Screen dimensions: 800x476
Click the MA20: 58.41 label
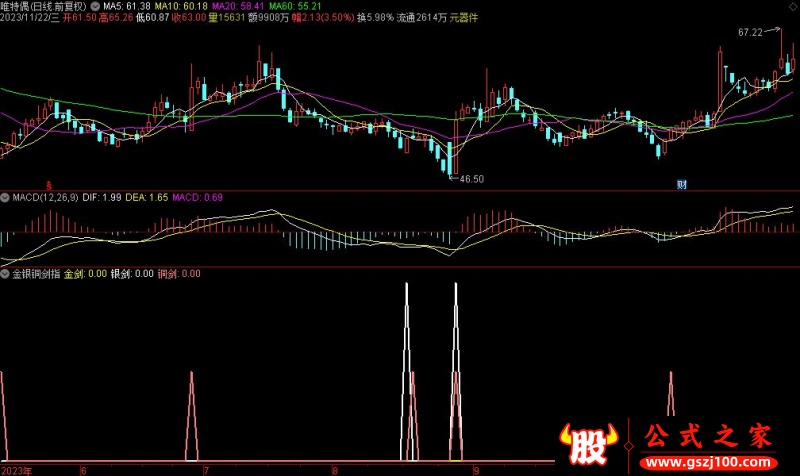(x=238, y=7)
